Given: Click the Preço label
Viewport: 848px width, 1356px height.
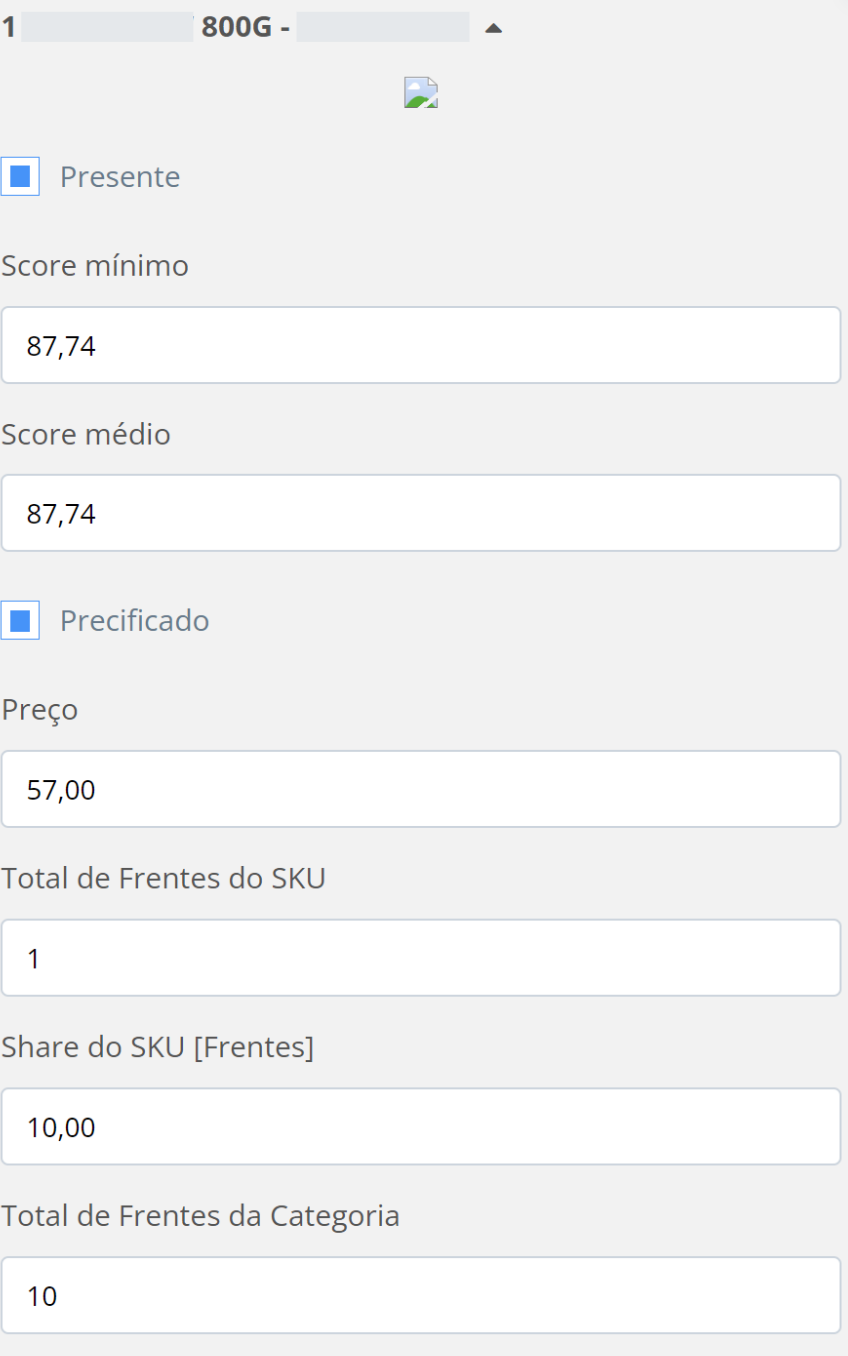Looking at the screenshot, I should pos(40,710).
